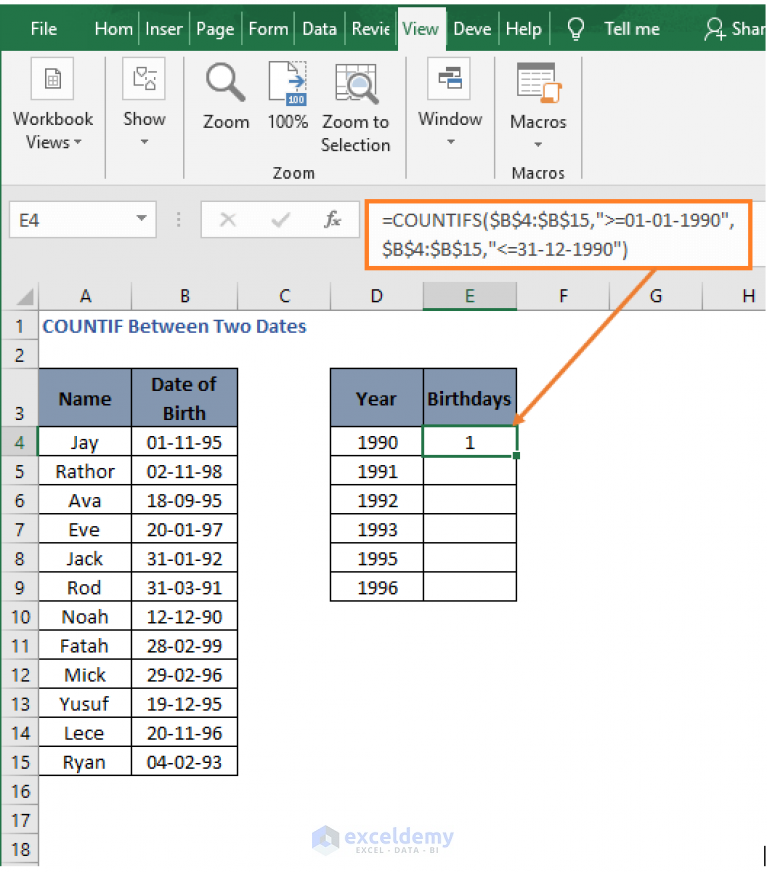The height and width of the screenshot is (872, 767).
Task: Select the date cell 31-01-92
Action: (x=185, y=558)
